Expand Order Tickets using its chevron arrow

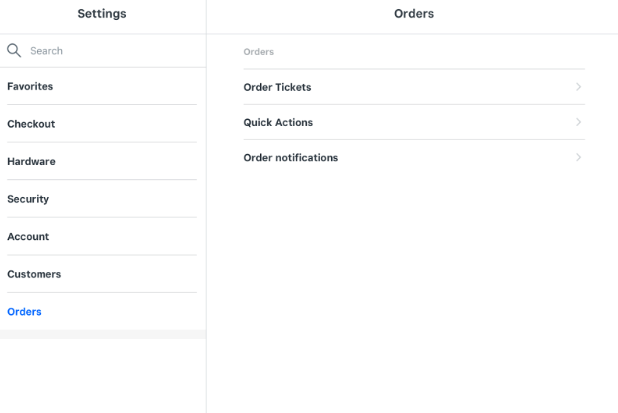(579, 87)
